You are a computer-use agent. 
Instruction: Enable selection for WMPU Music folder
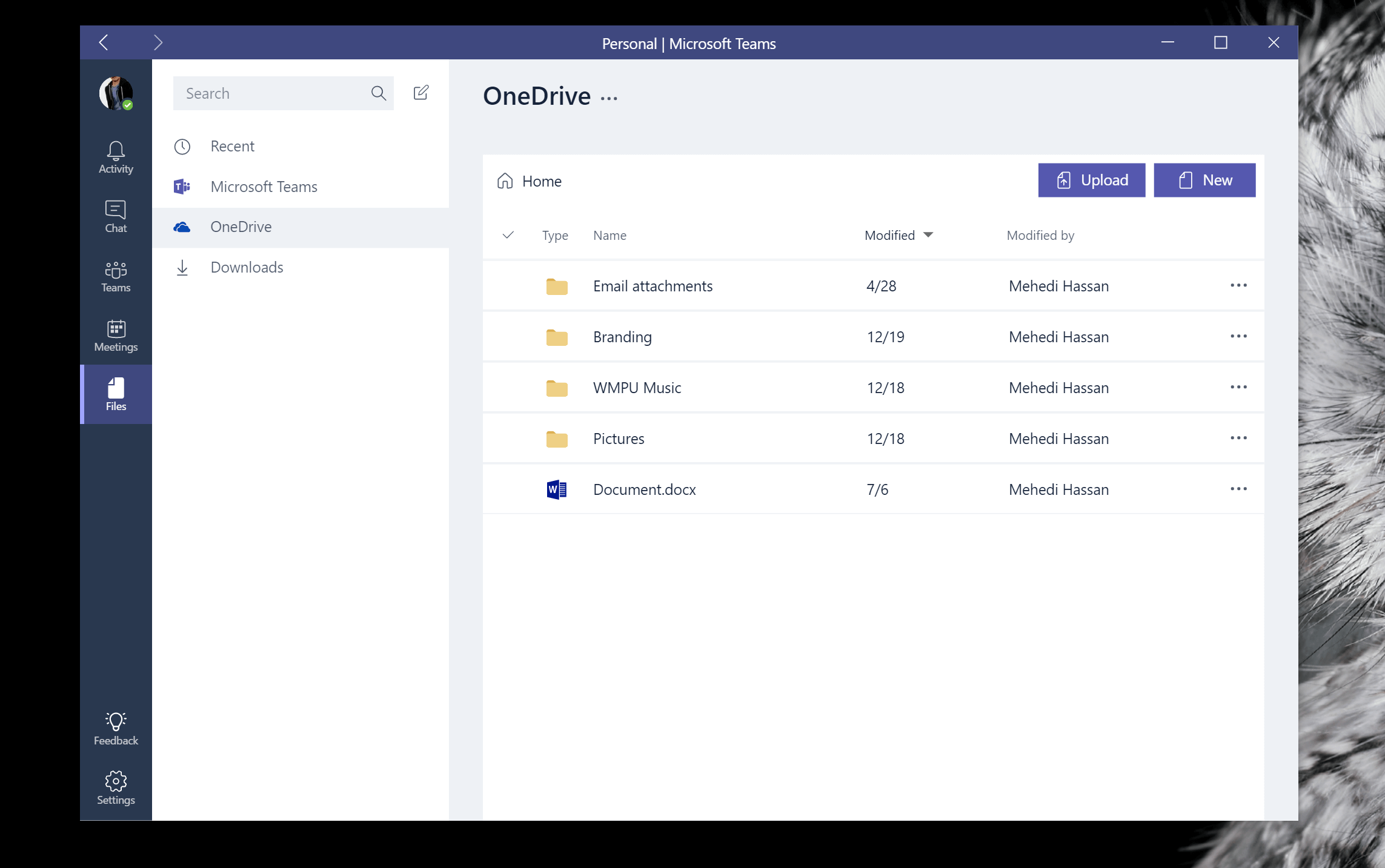click(x=508, y=387)
